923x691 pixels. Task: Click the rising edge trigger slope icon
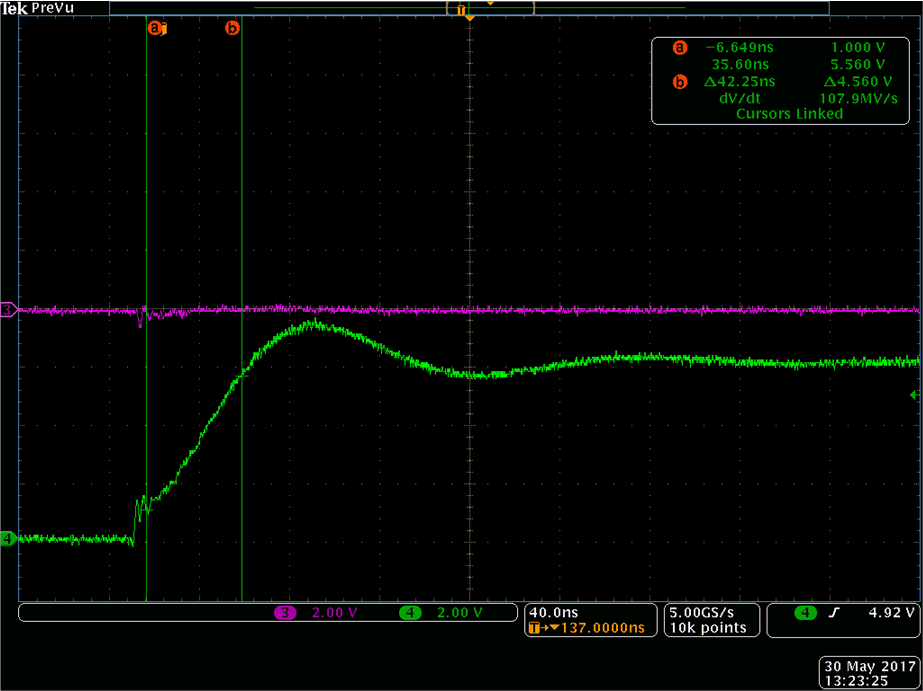[831, 612]
